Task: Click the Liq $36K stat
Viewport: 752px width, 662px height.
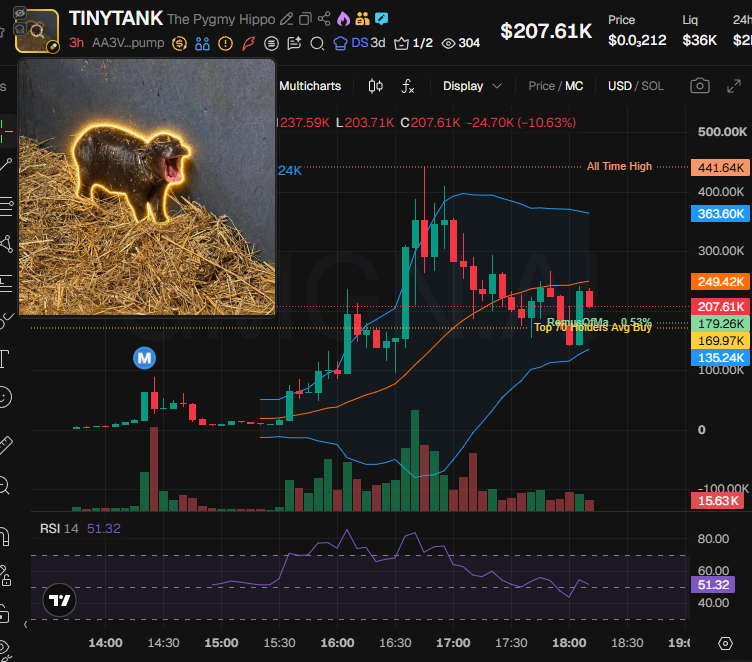Action: [699, 31]
